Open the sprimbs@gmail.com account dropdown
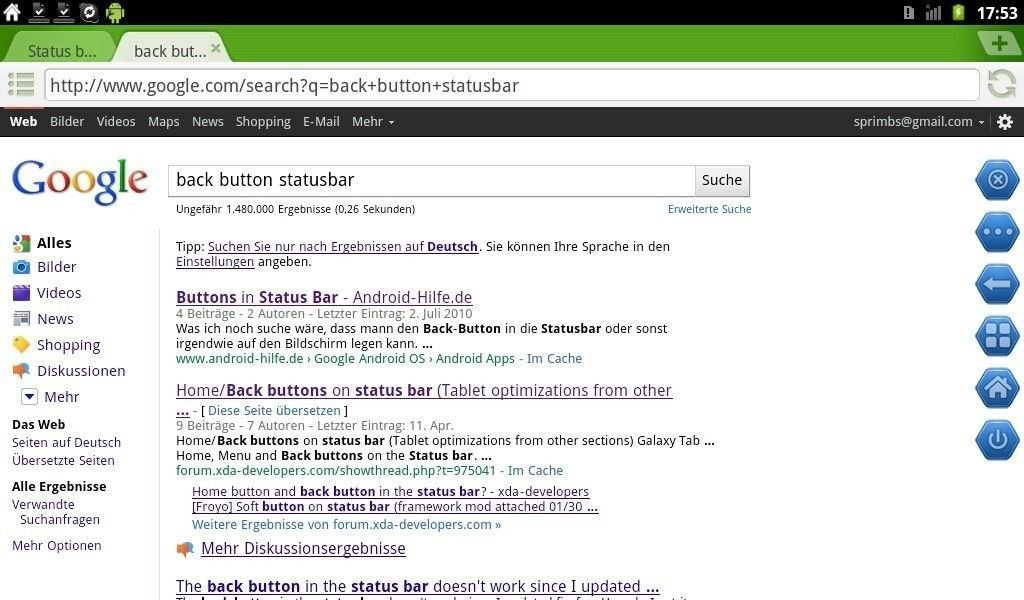The image size is (1024, 600). [918, 122]
